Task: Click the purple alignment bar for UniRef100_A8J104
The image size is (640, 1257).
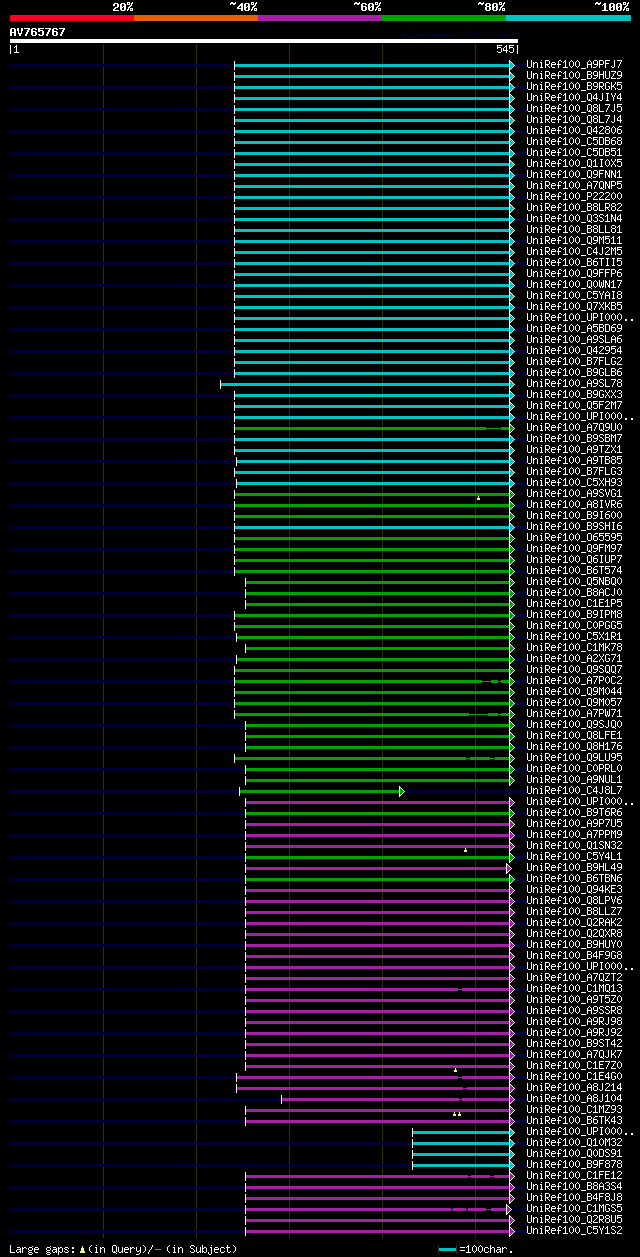Action: [x=395, y=1098]
